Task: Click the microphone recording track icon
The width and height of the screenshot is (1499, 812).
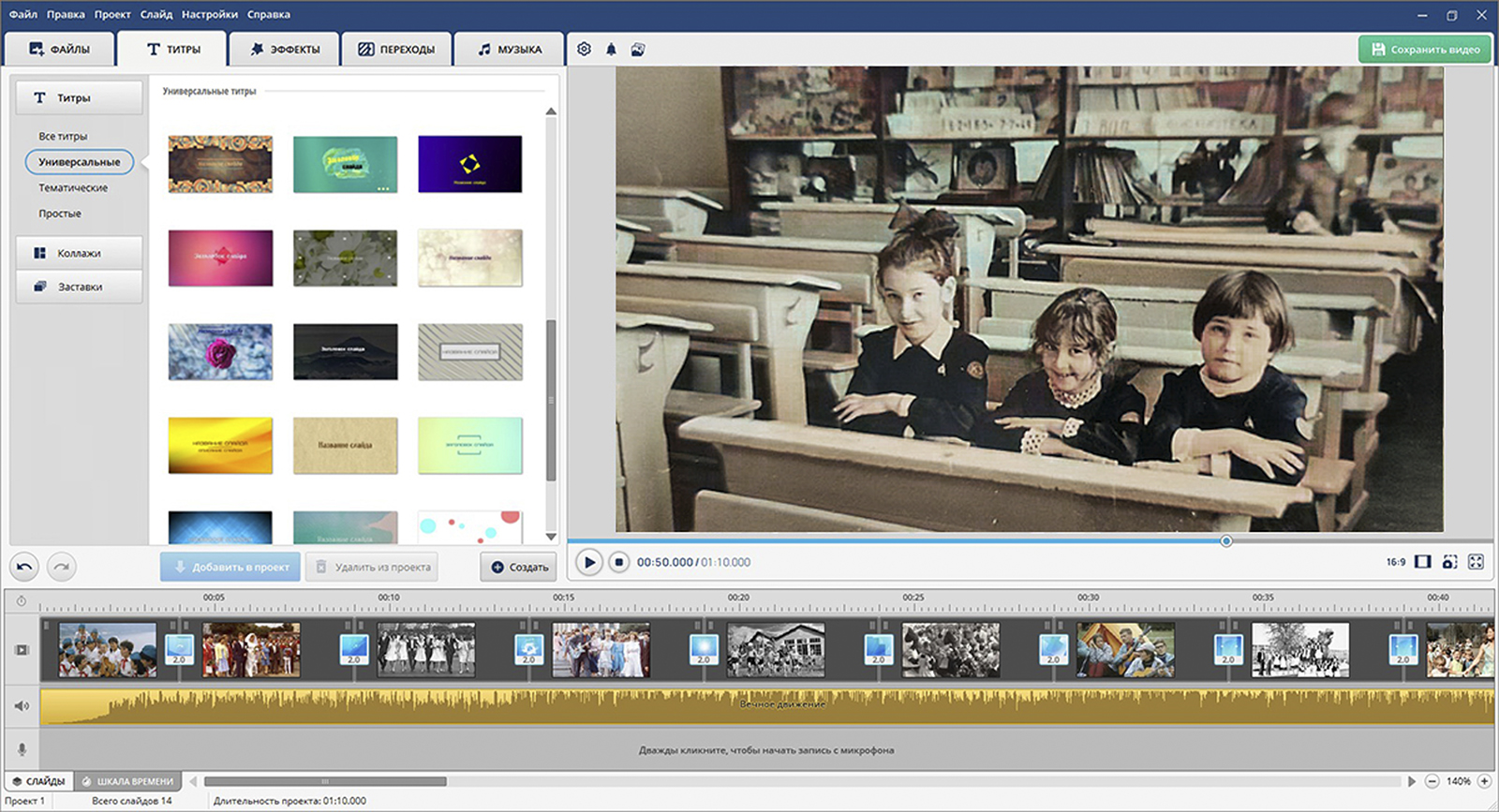Action: pyautogui.click(x=22, y=749)
